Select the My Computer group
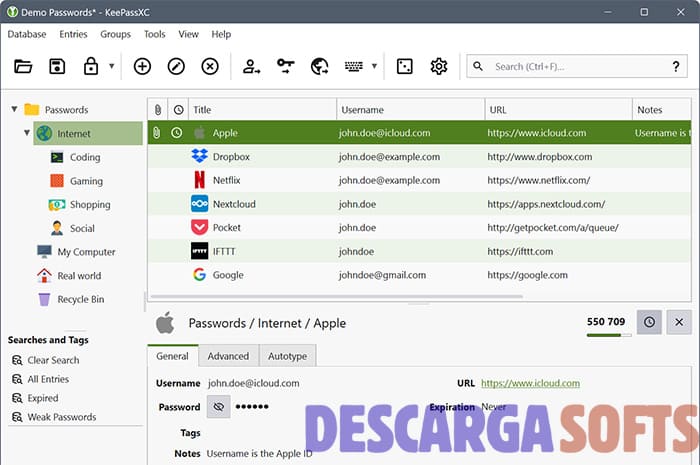 coord(86,252)
